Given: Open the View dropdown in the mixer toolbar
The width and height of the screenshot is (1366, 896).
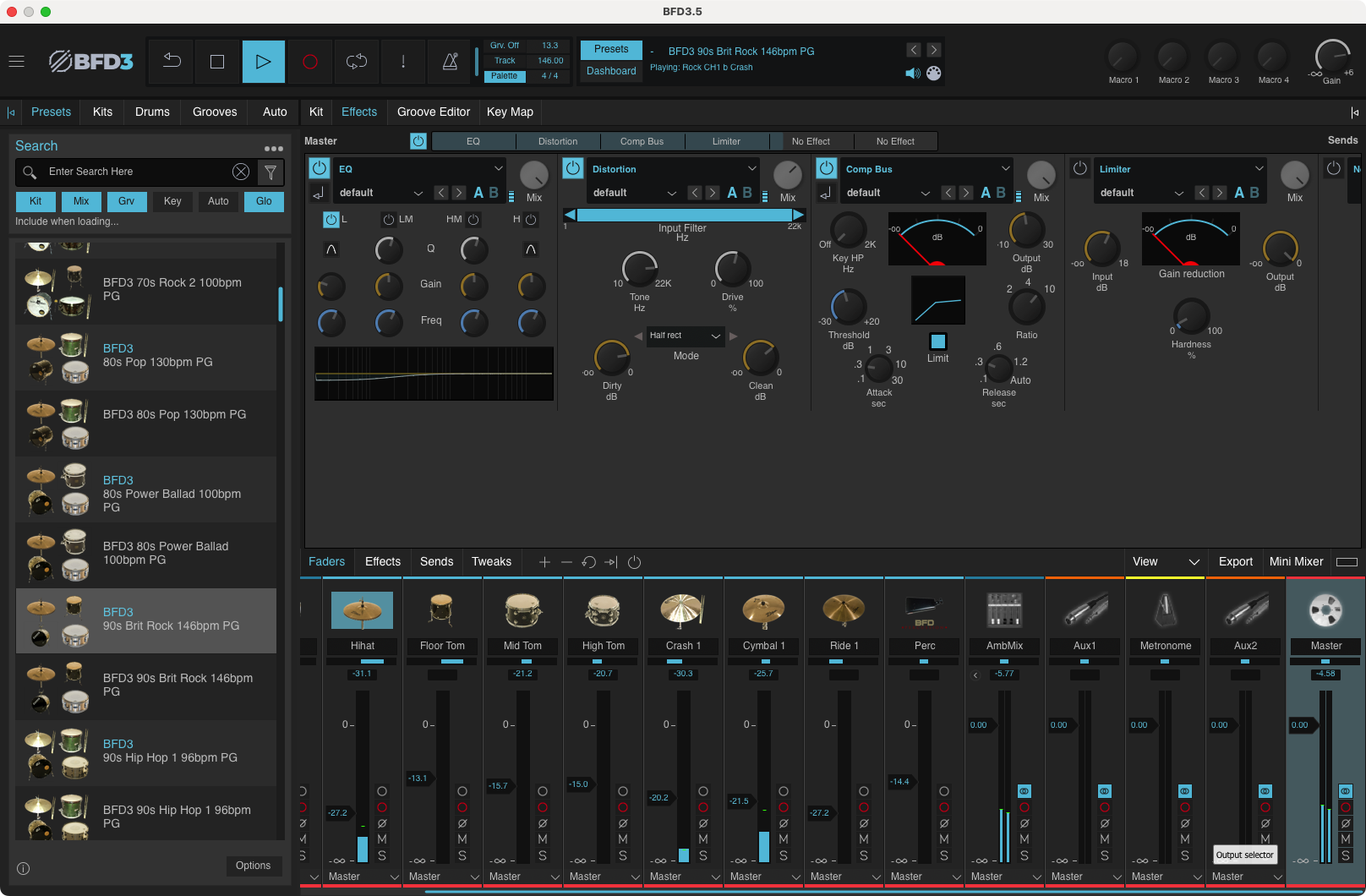Looking at the screenshot, I should (x=1165, y=561).
